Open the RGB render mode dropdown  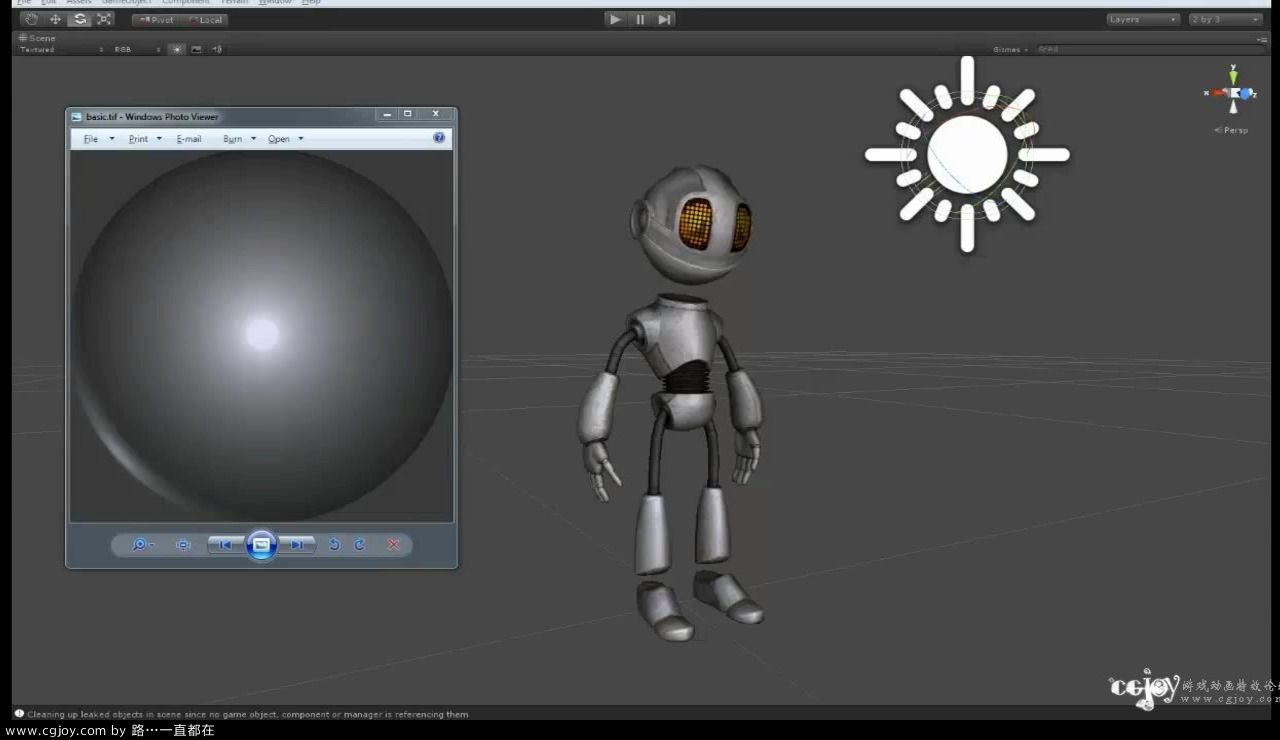click(x=137, y=49)
